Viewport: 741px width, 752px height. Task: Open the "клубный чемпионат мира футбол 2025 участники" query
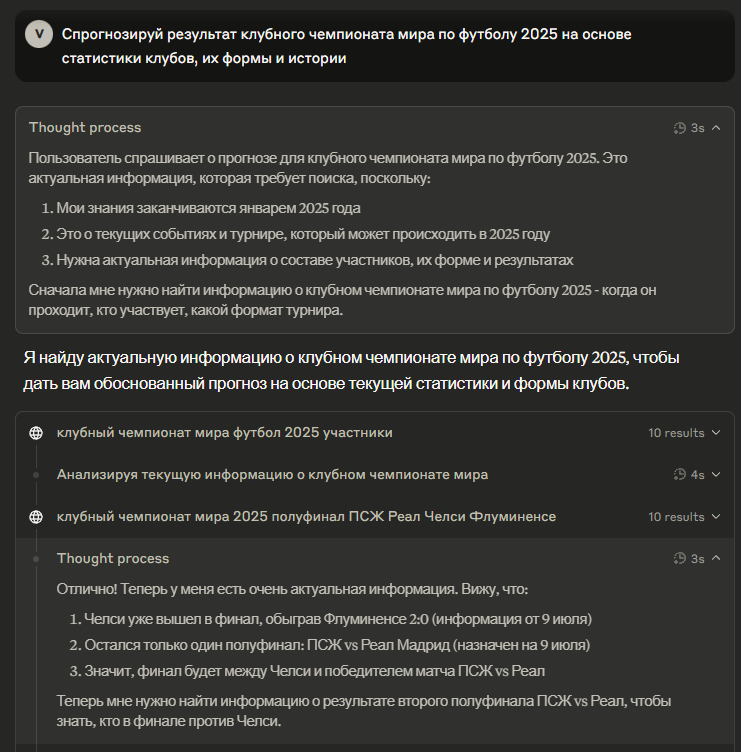(x=224, y=433)
